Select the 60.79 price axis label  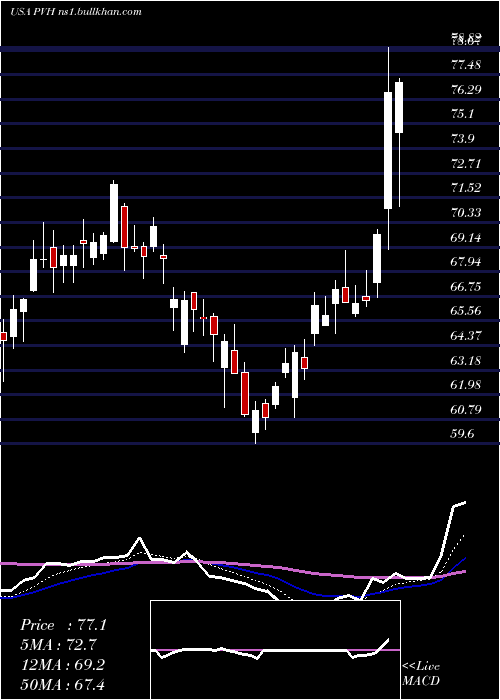(466, 410)
